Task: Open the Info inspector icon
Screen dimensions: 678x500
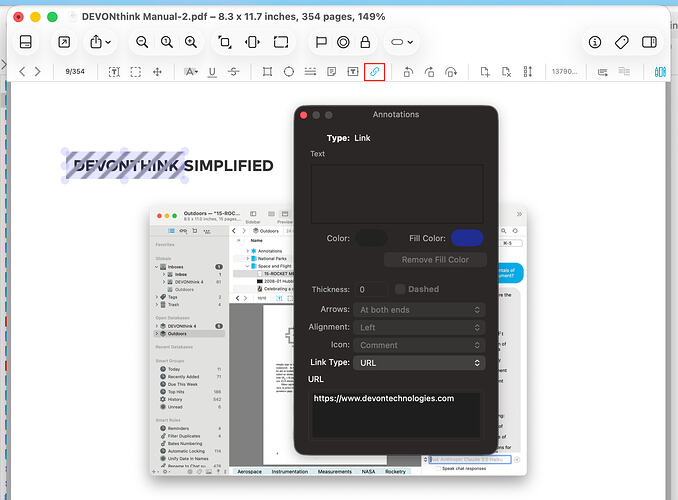Action: click(x=595, y=42)
